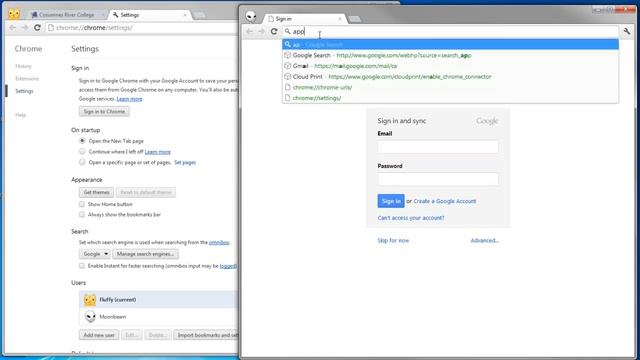Select the Cloud Print suggestion
This screenshot has height=360, width=640.
(450, 76)
